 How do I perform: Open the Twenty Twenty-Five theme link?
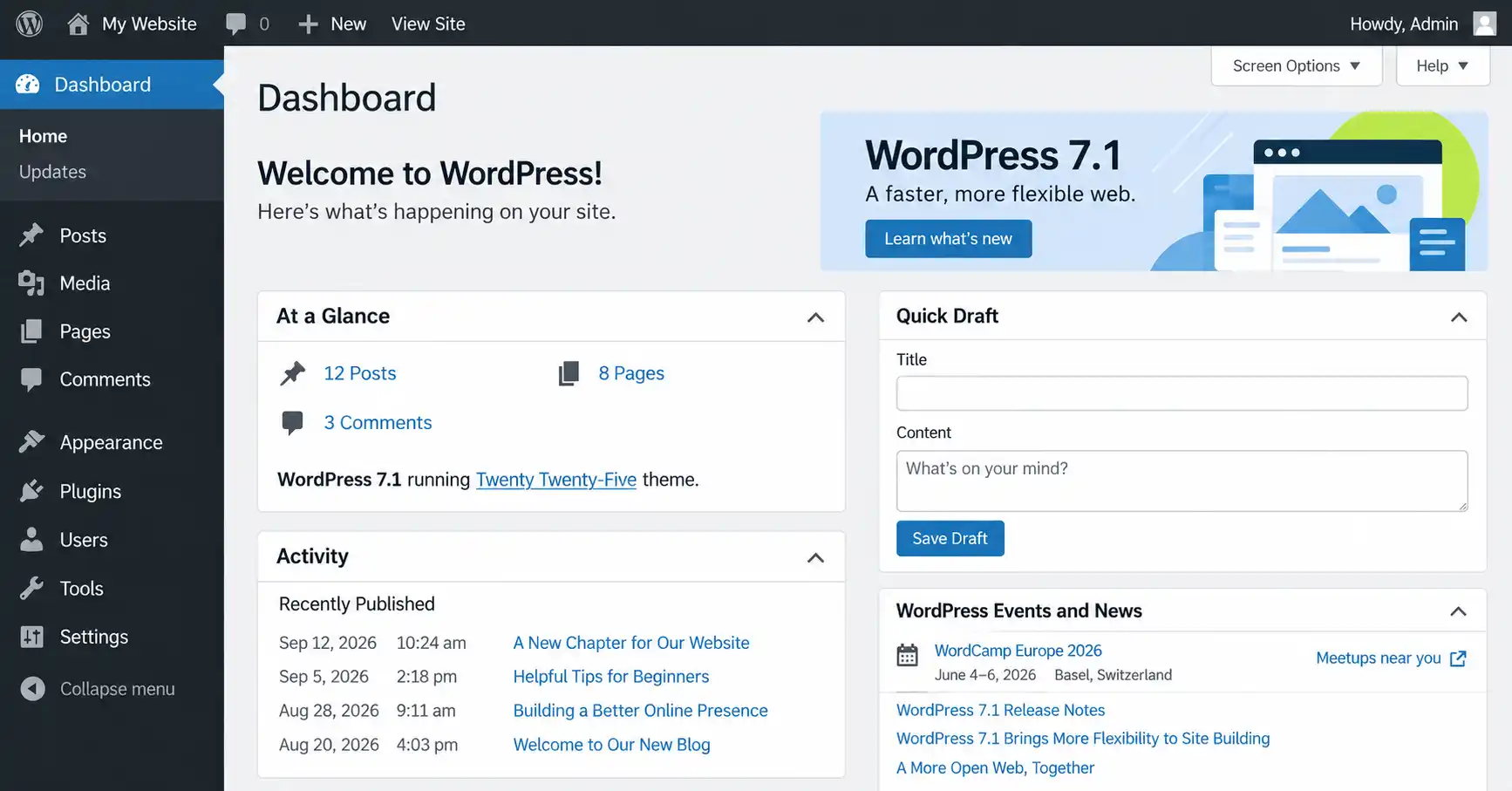click(556, 480)
